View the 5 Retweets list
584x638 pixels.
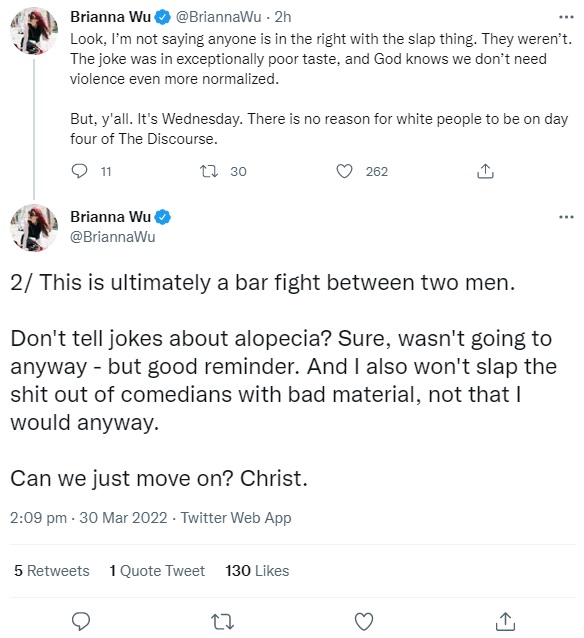[52, 570]
